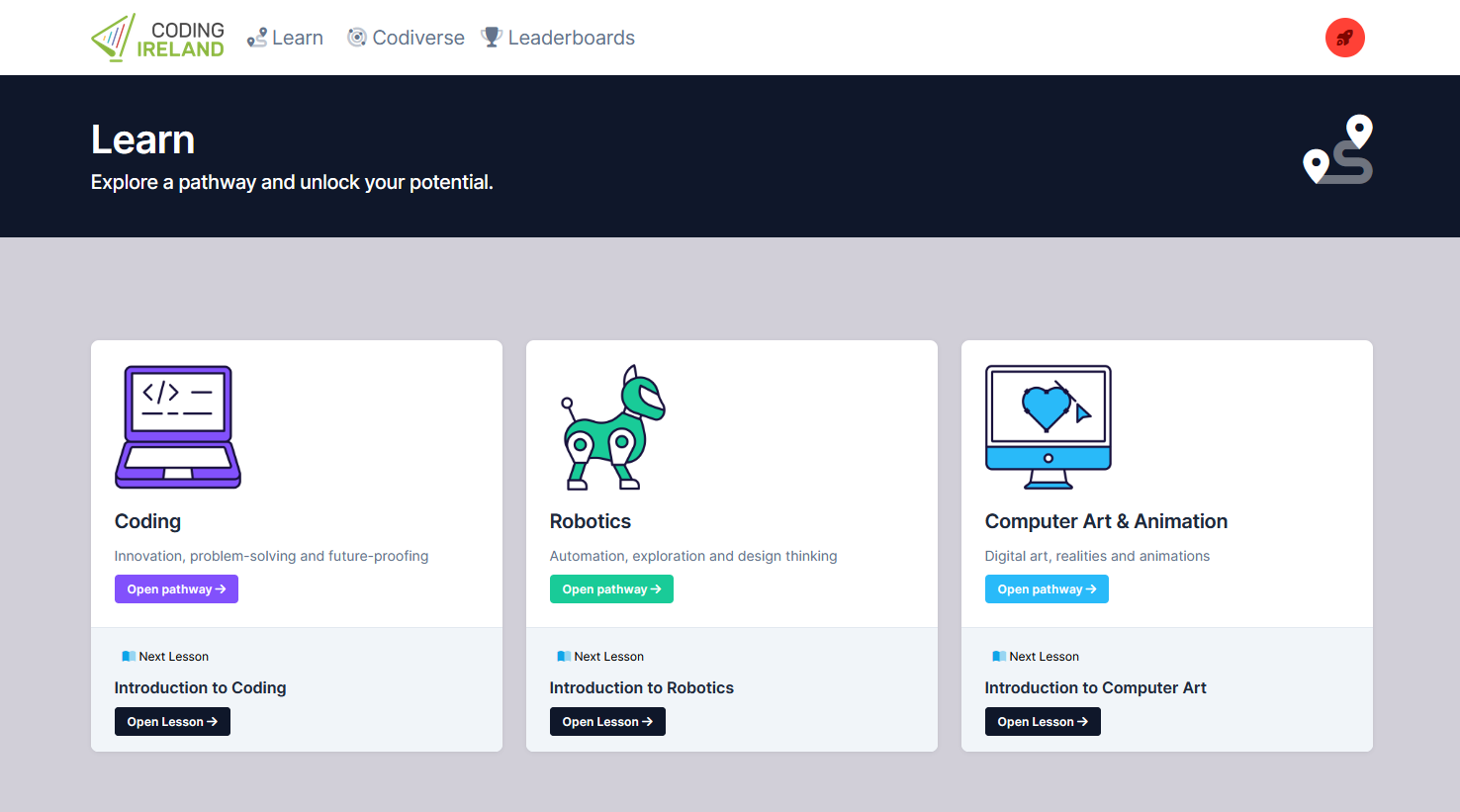1460x812 pixels.
Task: Click the Computer Art & Animation heading
Action: coord(1106,521)
